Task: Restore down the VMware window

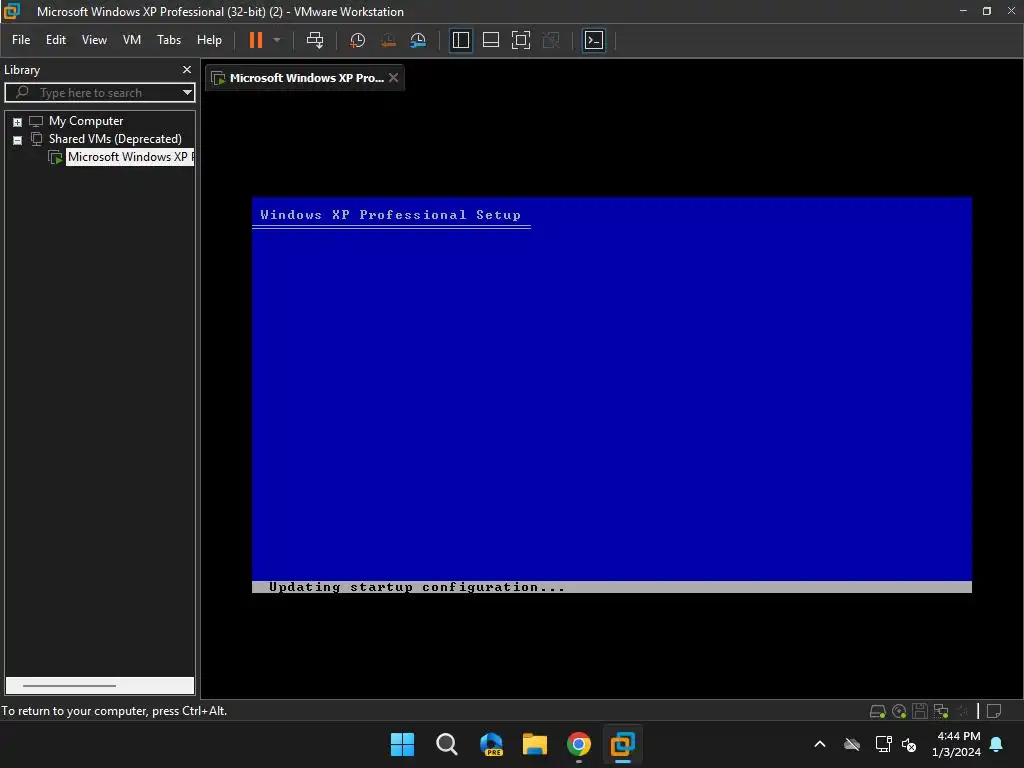Action: tap(987, 11)
